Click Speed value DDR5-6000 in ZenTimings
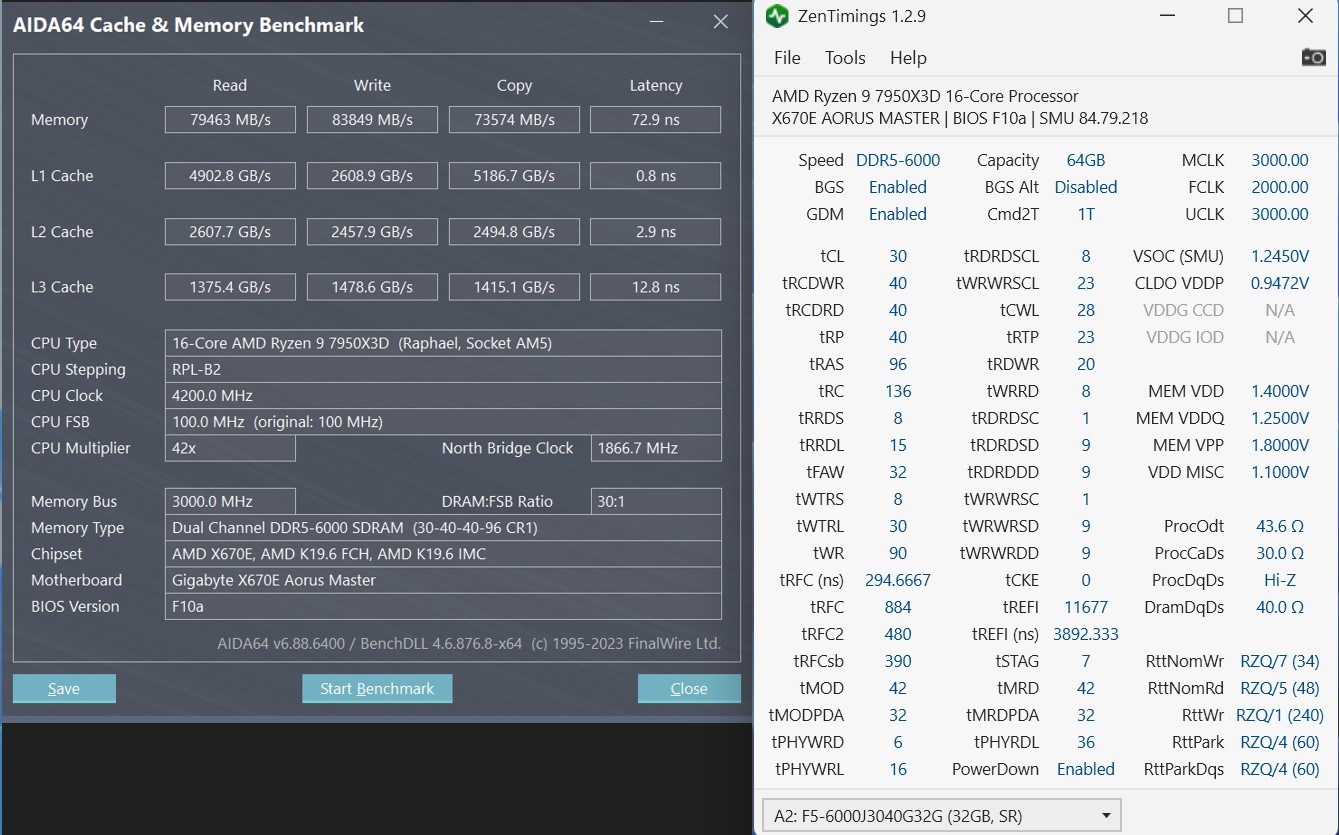1339x835 pixels. coord(898,160)
